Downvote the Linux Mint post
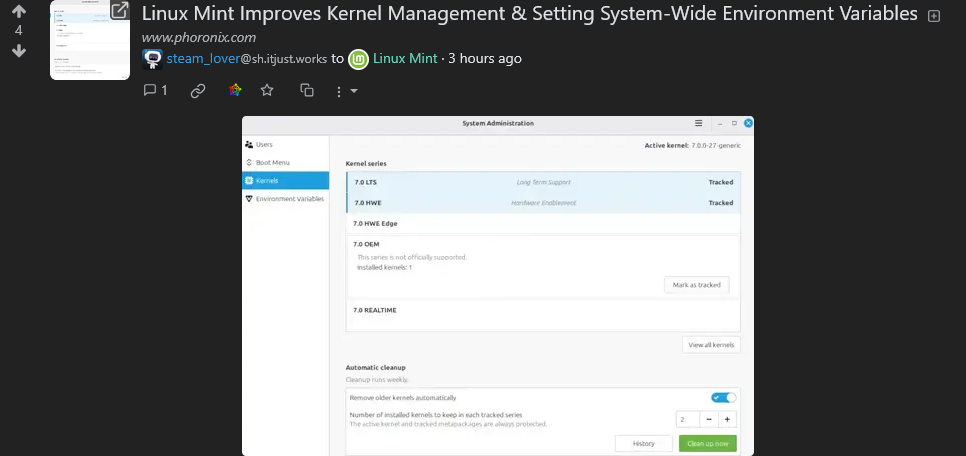 pos(19,51)
